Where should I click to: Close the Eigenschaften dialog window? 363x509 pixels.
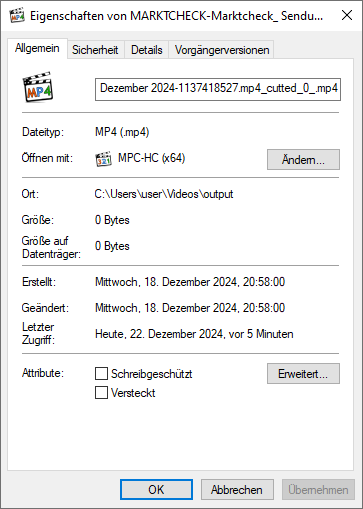coord(347,15)
